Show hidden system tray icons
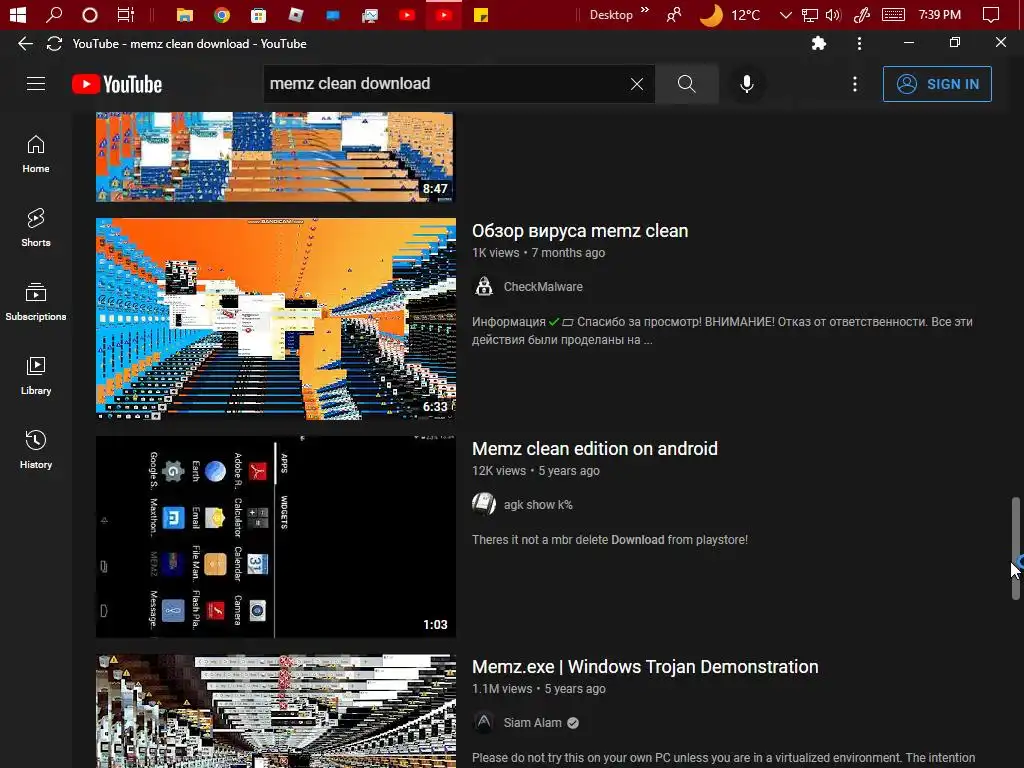 coord(786,14)
